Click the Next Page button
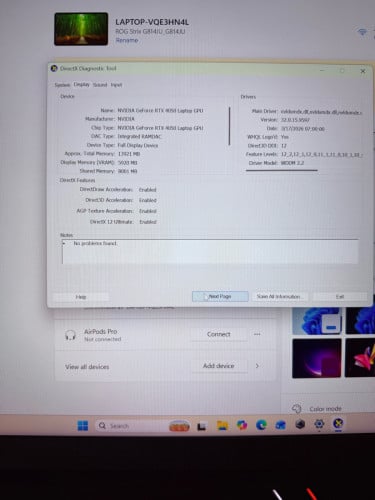The width and height of the screenshot is (375, 500). tap(220, 296)
